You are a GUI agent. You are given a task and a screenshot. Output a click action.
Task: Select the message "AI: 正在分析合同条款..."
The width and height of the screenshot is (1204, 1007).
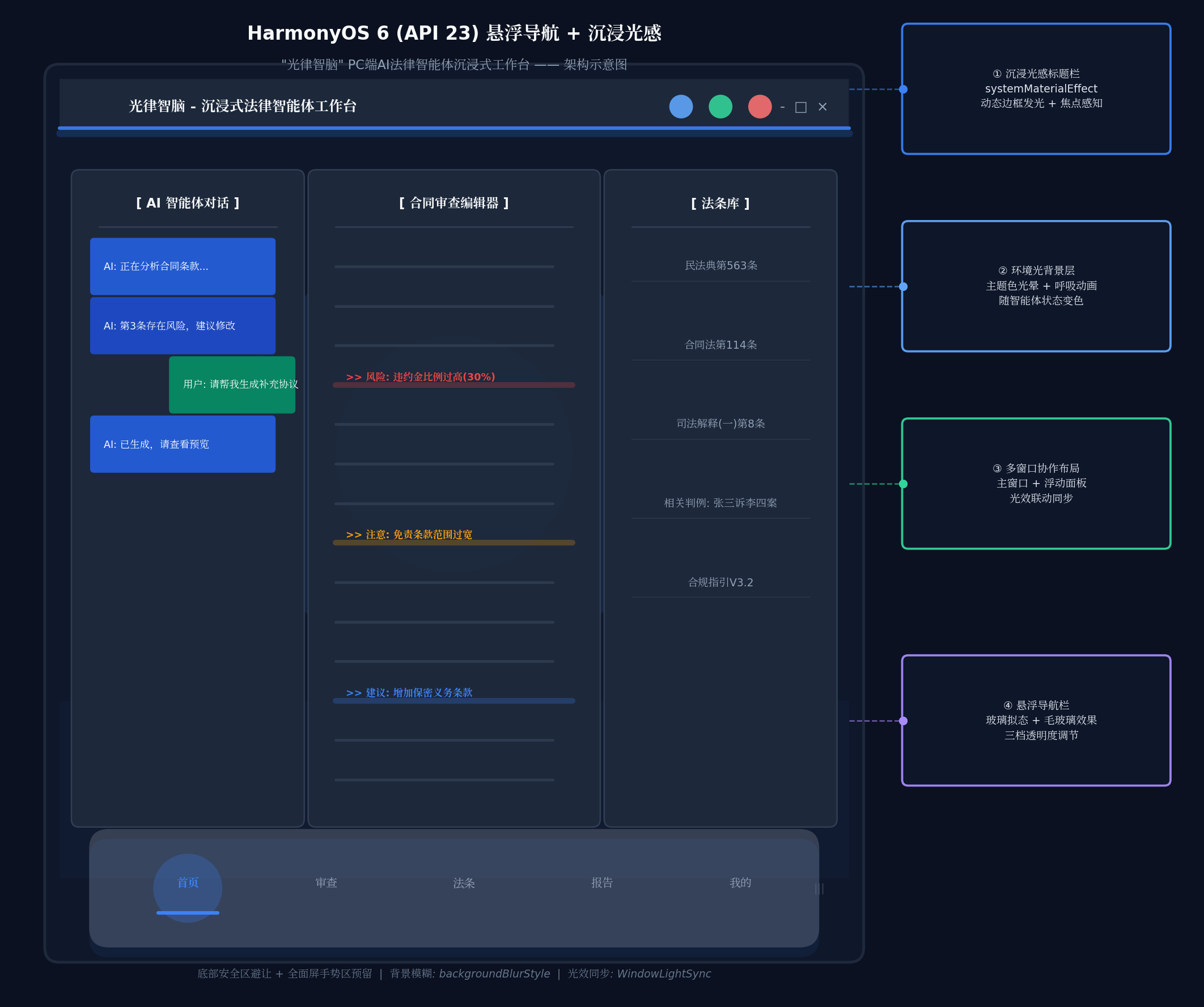pyautogui.click(x=183, y=266)
